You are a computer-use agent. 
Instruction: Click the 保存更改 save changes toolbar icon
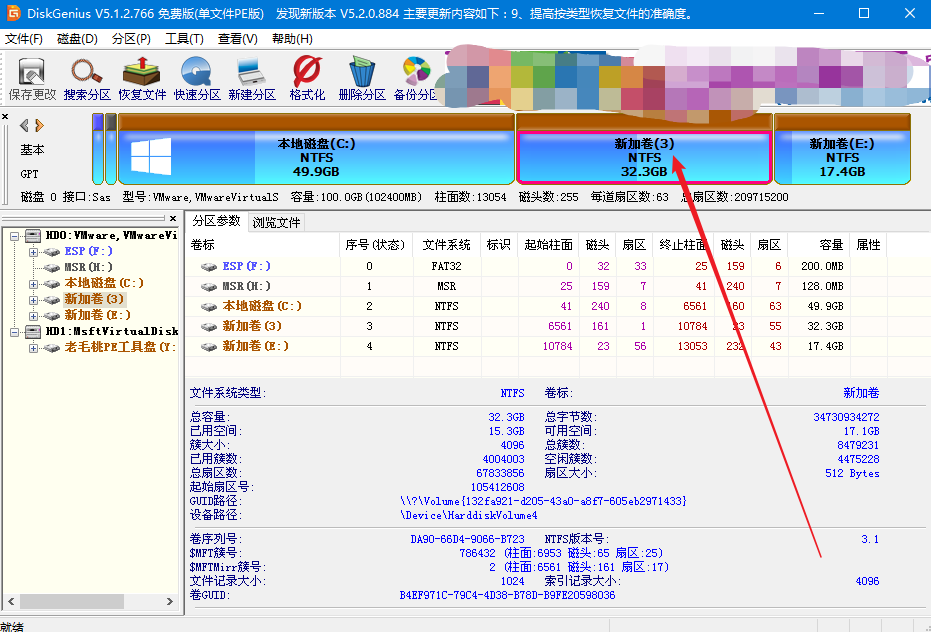pos(32,78)
